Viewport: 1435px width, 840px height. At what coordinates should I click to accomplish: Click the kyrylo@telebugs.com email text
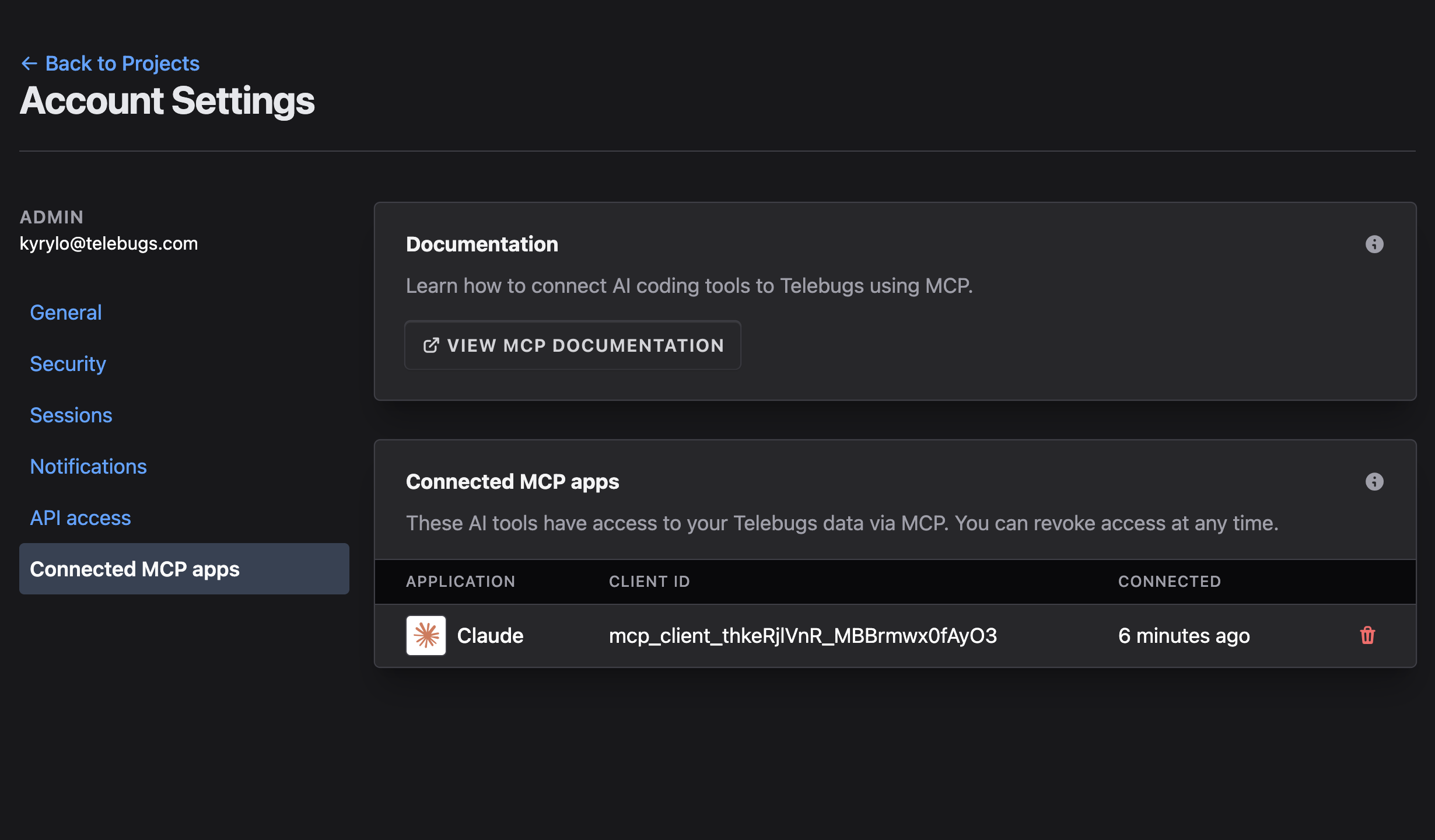tap(108, 243)
